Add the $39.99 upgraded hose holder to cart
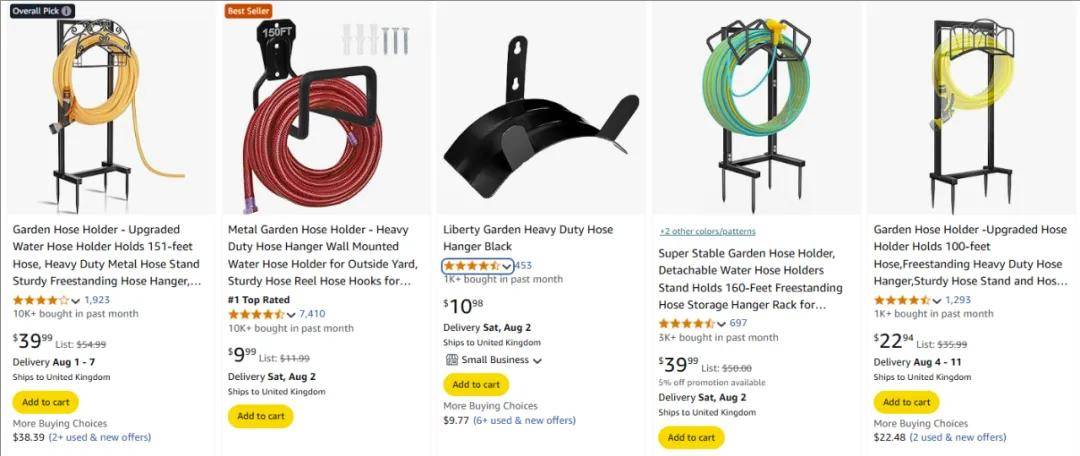This screenshot has height=456, width=1080. click(46, 402)
